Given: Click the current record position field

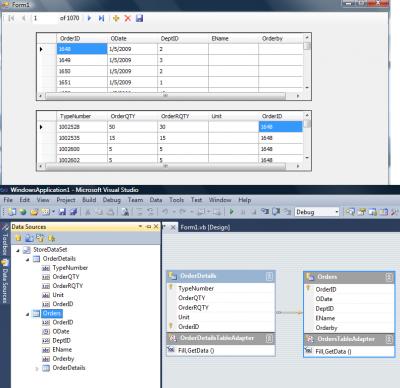Looking at the screenshot, I should coord(45,18).
